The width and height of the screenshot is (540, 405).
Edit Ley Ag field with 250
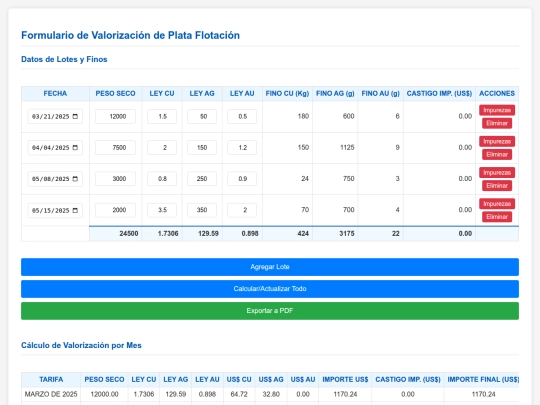click(x=202, y=179)
